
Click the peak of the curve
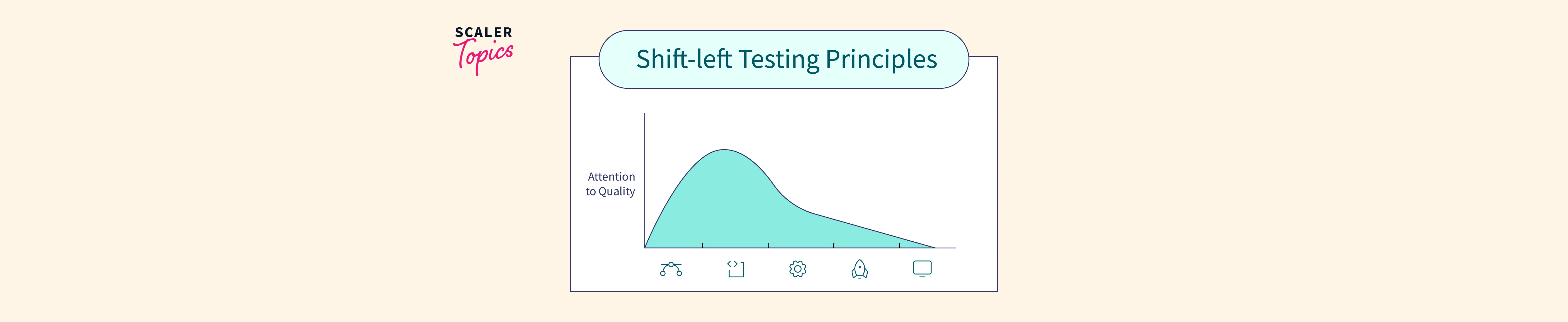click(x=724, y=150)
